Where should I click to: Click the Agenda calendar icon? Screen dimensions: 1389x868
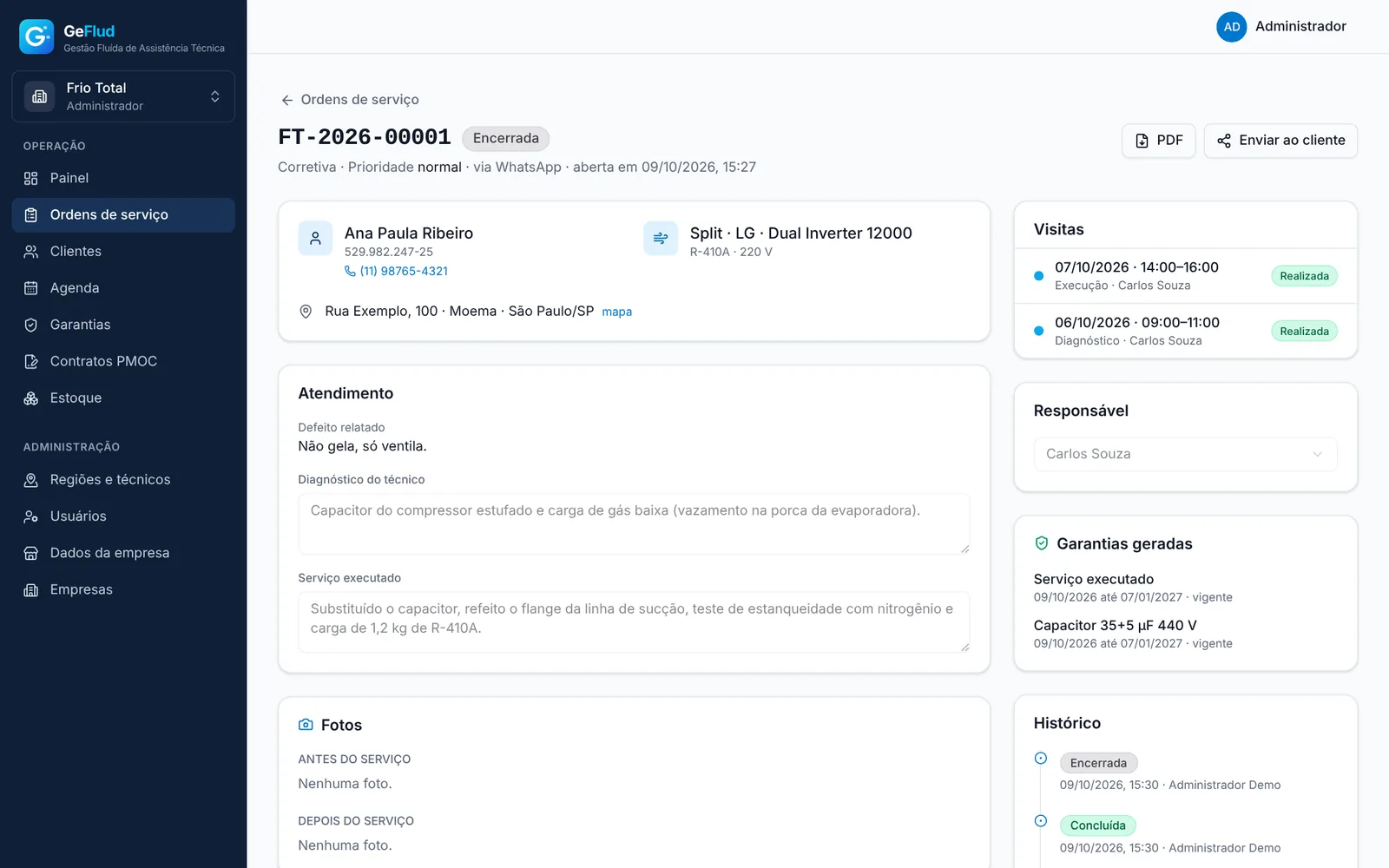pyautogui.click(x=31, y=288)
